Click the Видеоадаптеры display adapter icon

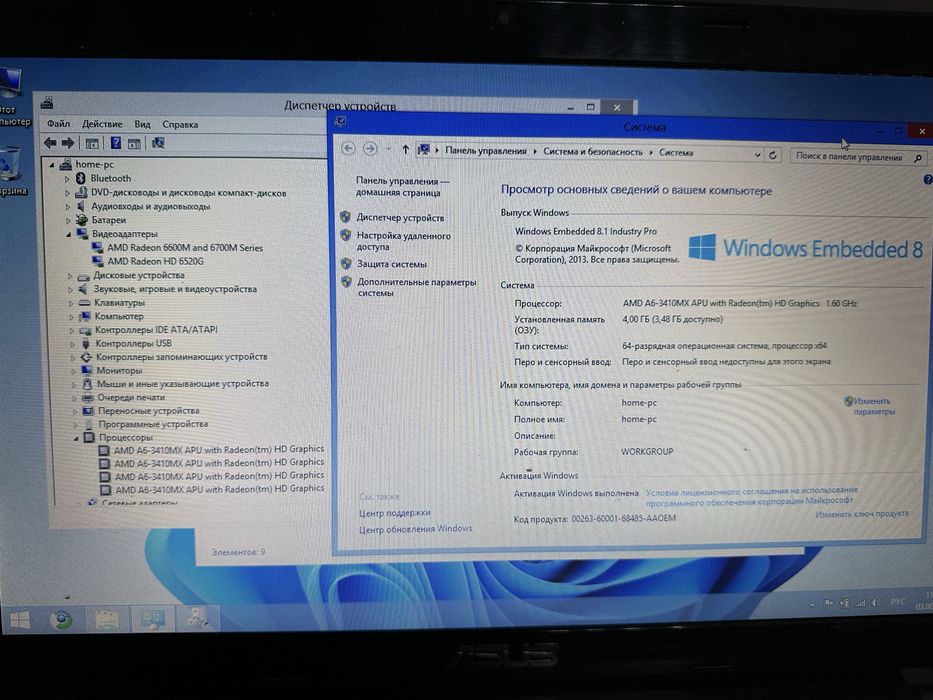click(83, 234)
